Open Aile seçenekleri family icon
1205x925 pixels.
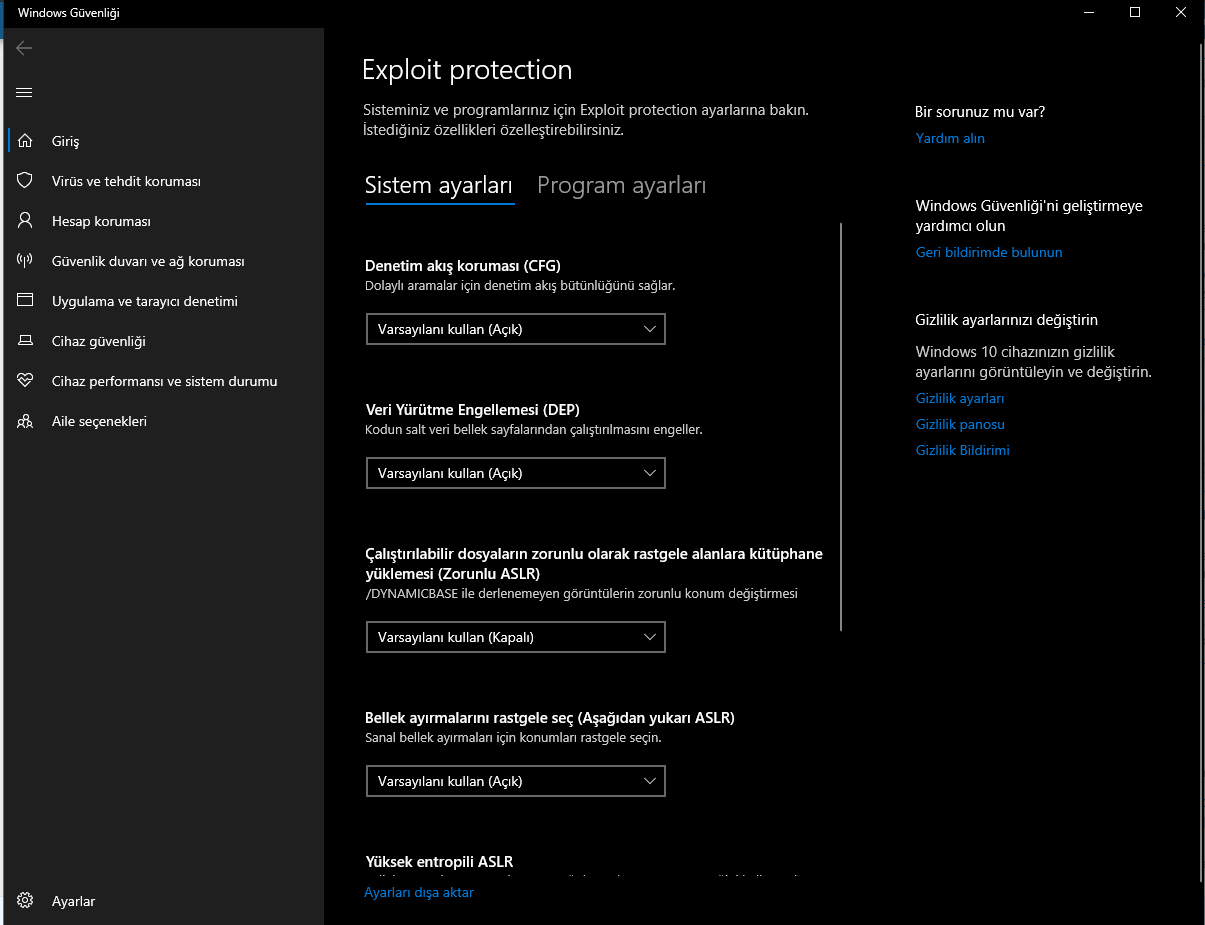coord(25,421)
